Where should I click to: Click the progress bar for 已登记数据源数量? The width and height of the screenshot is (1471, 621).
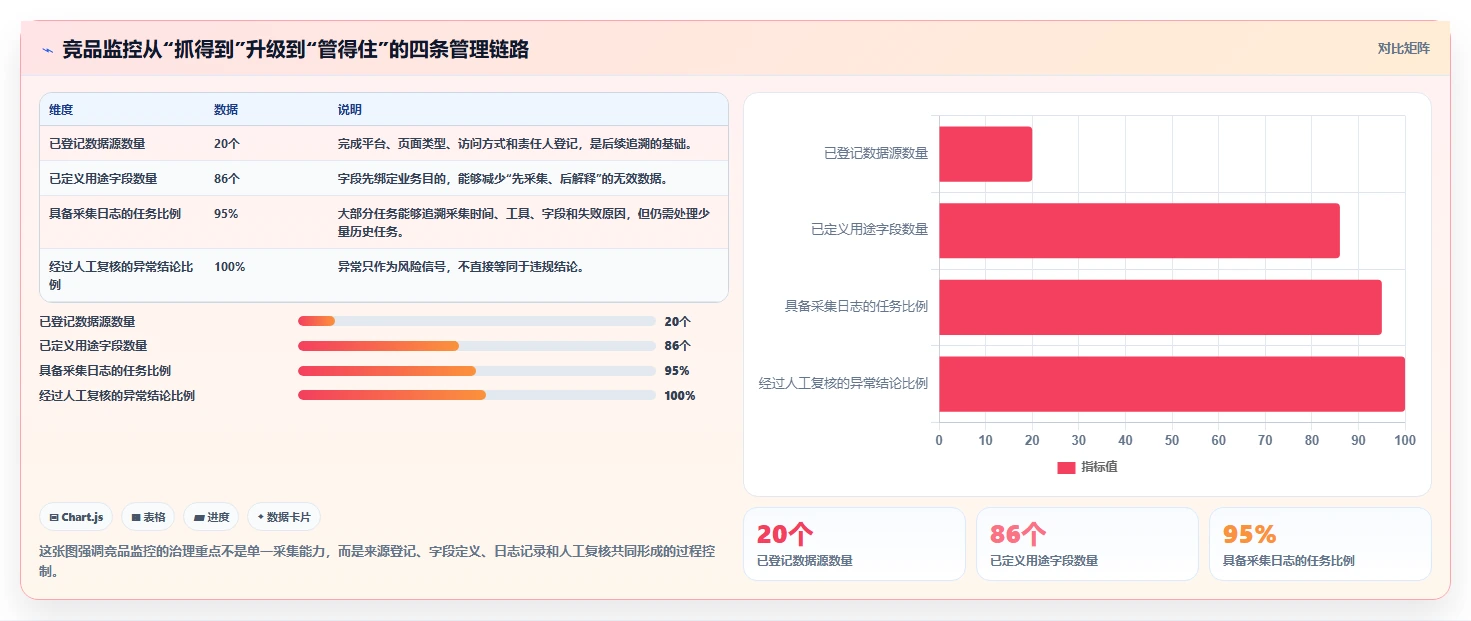[x=476, y=321]
